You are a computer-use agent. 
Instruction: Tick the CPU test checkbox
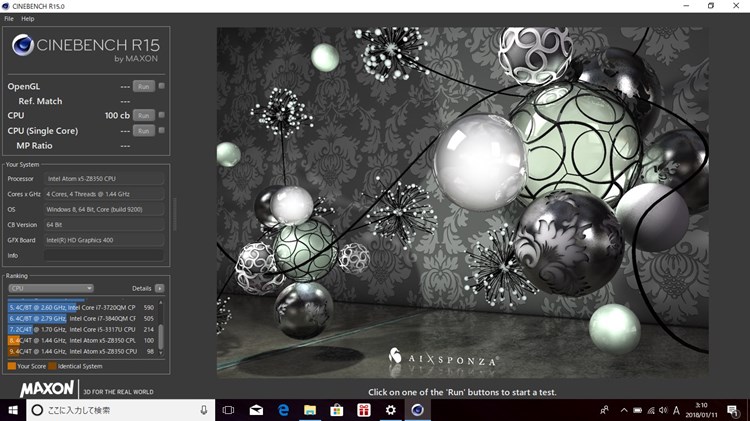coord(162,115)
